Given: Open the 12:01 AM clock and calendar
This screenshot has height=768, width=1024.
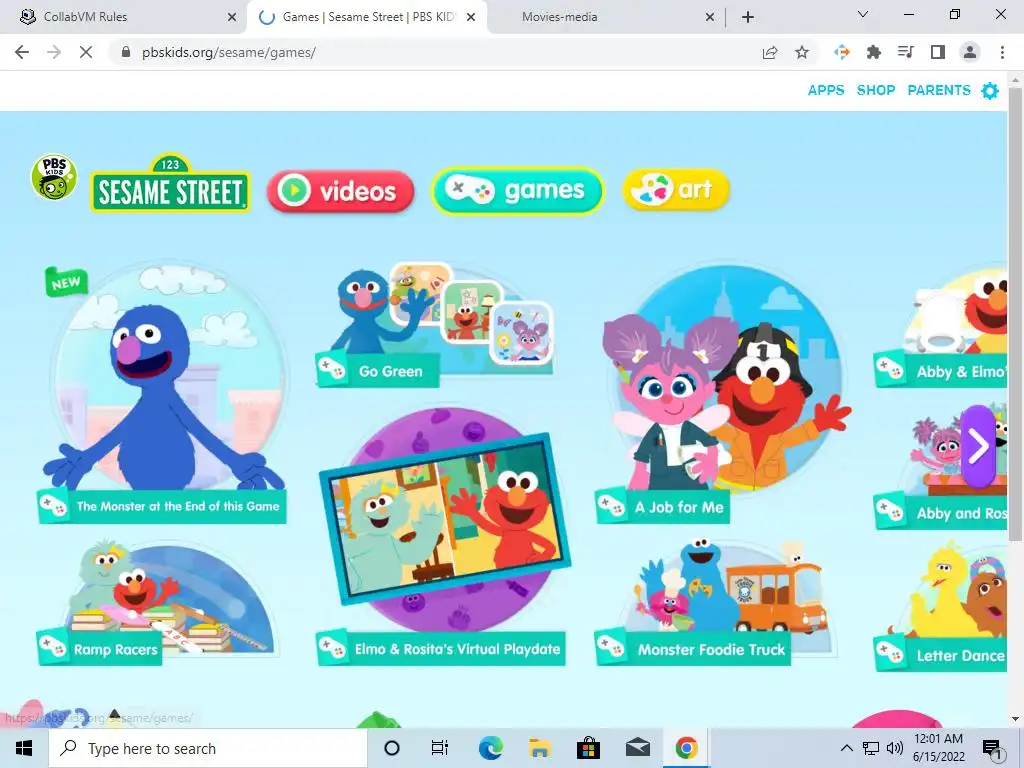Looking at the screenshot, I should click(x=938, y=748).
